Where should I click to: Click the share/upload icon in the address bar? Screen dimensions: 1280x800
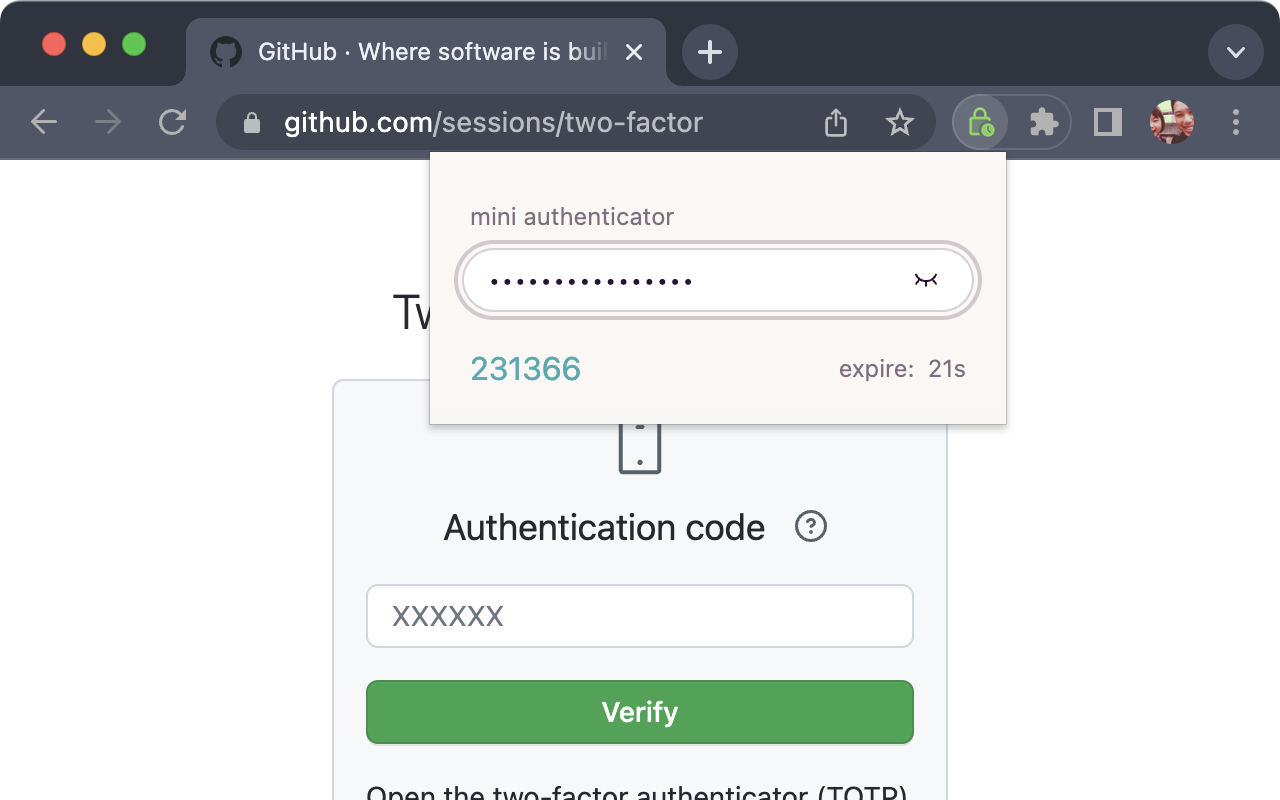pos(836,122)
